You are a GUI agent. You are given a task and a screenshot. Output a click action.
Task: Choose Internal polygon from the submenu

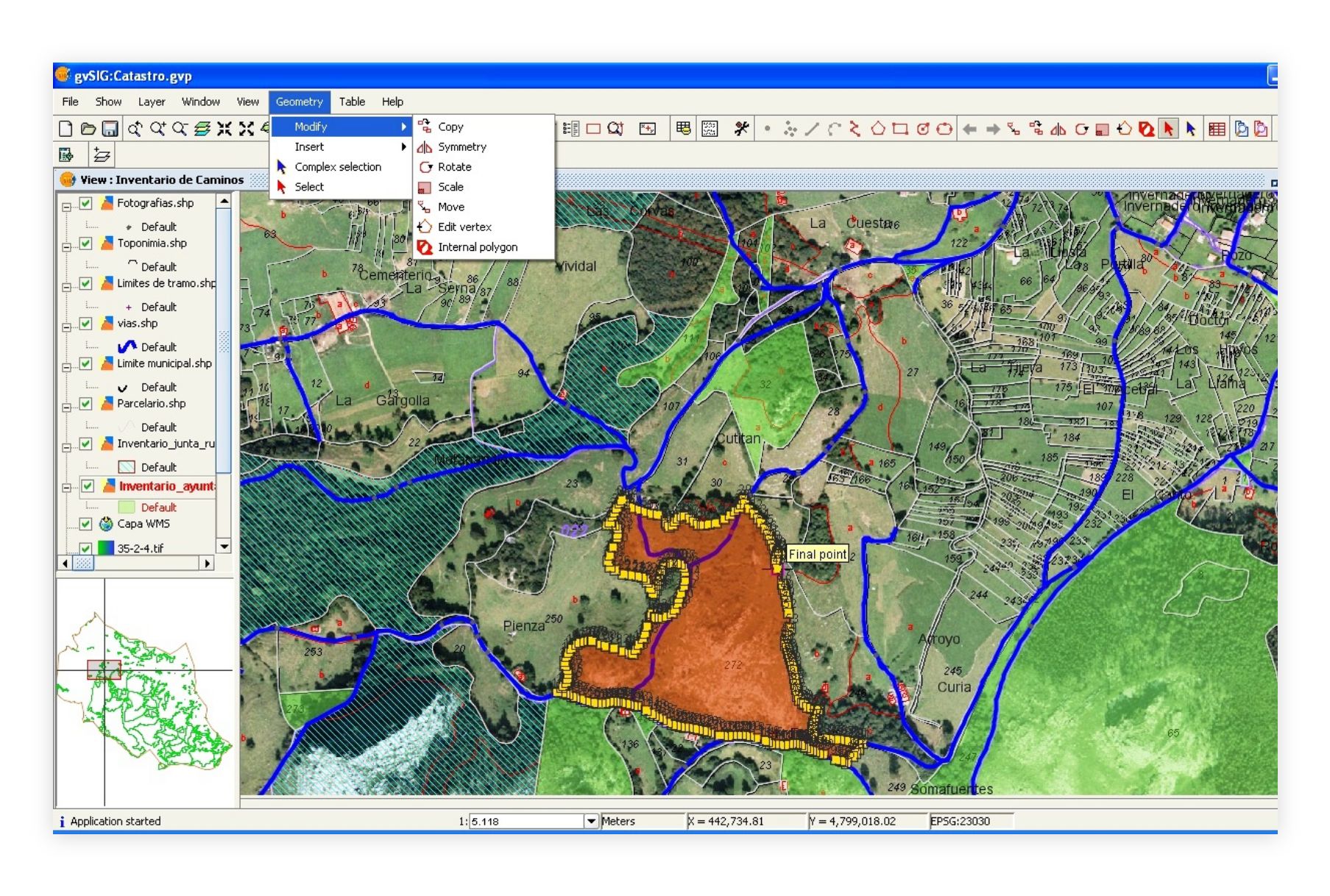pos(477,246)
